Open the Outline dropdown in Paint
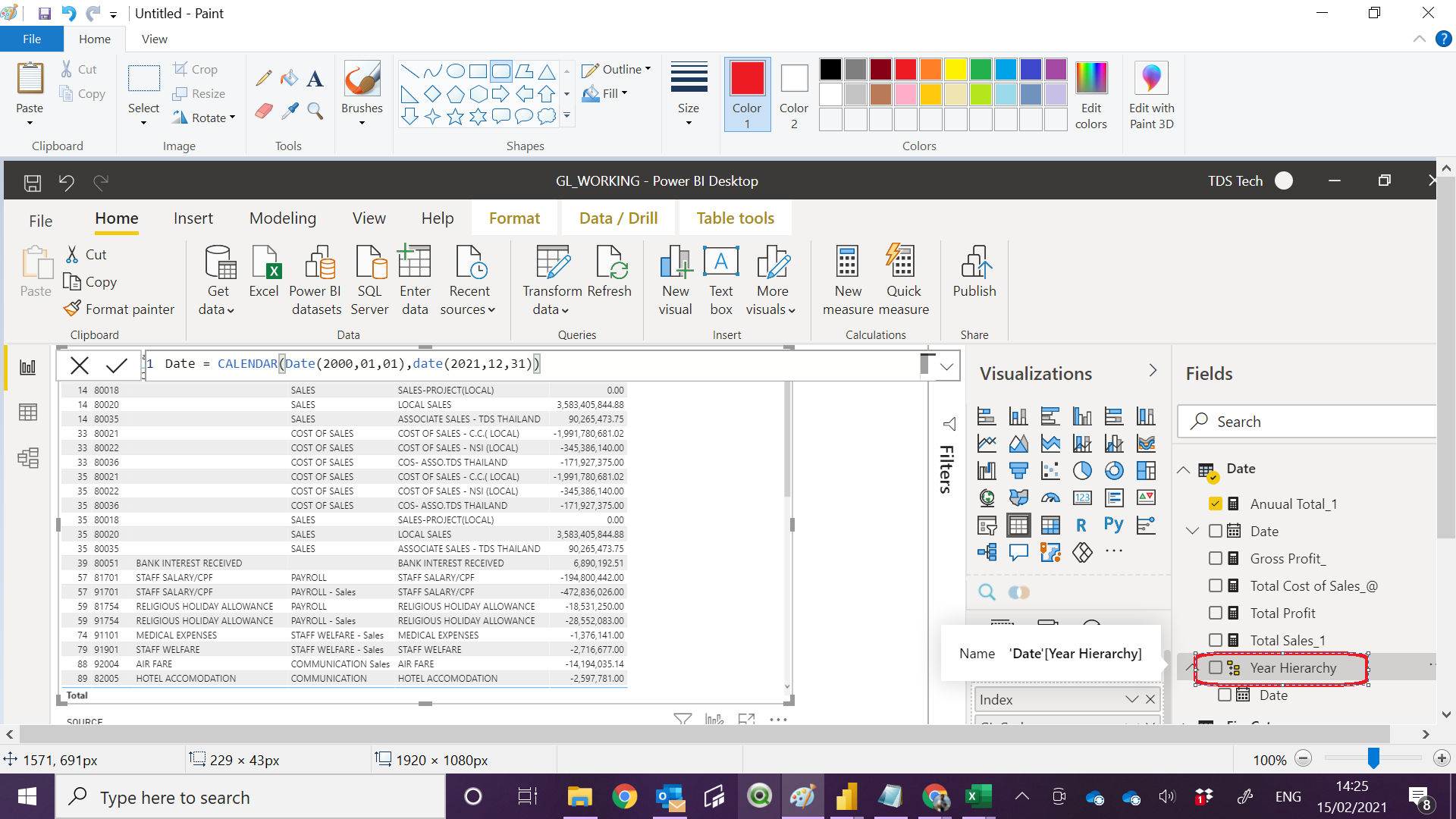The height and width of the screenshot is (819, 1456). [x=617, y=69]
